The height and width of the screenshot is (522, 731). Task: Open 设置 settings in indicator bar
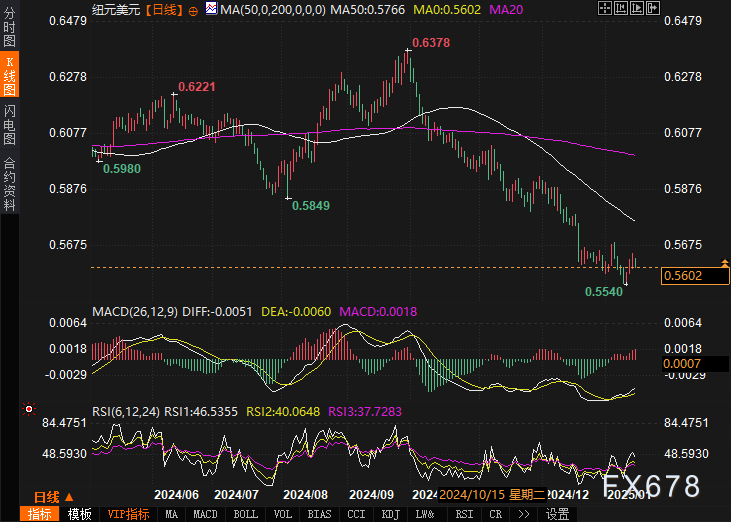pyautogui.click(x=557, y=514)
